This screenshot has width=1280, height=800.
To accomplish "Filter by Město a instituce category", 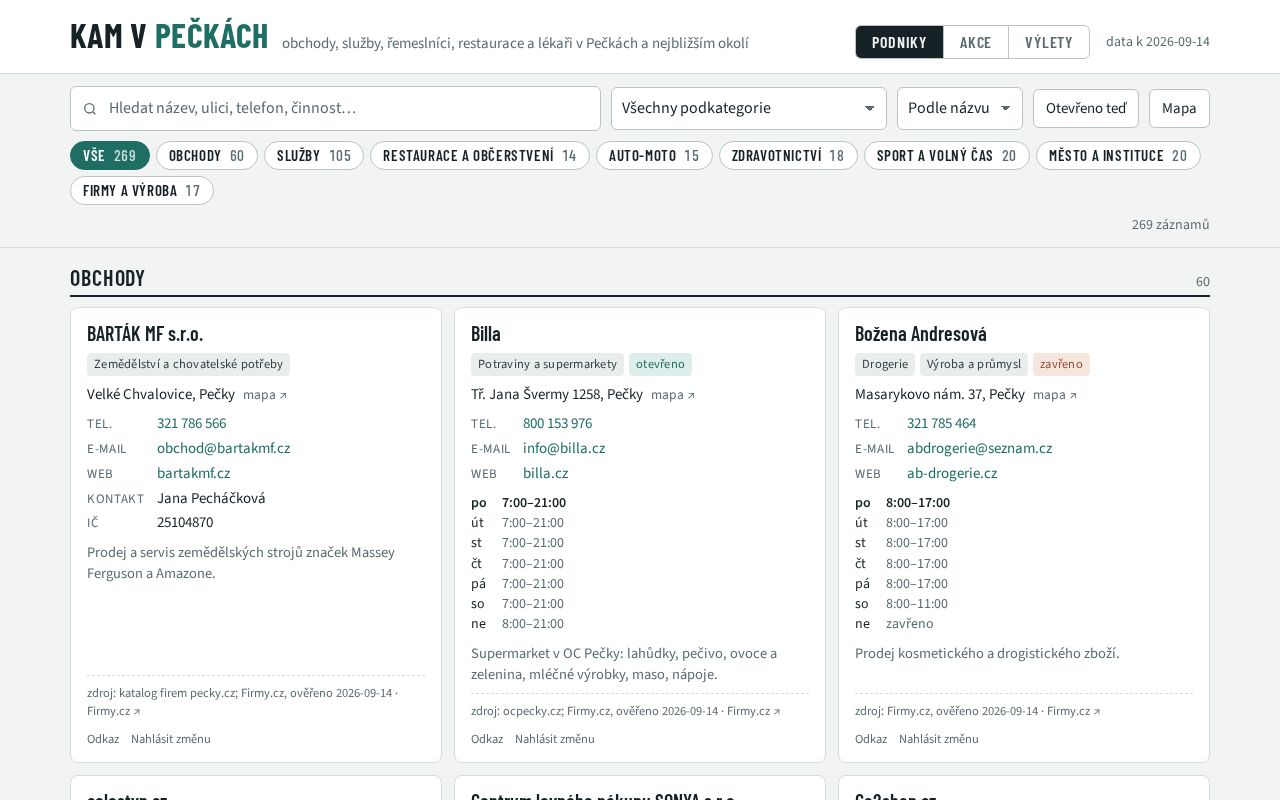I will tap(1118, 155).
